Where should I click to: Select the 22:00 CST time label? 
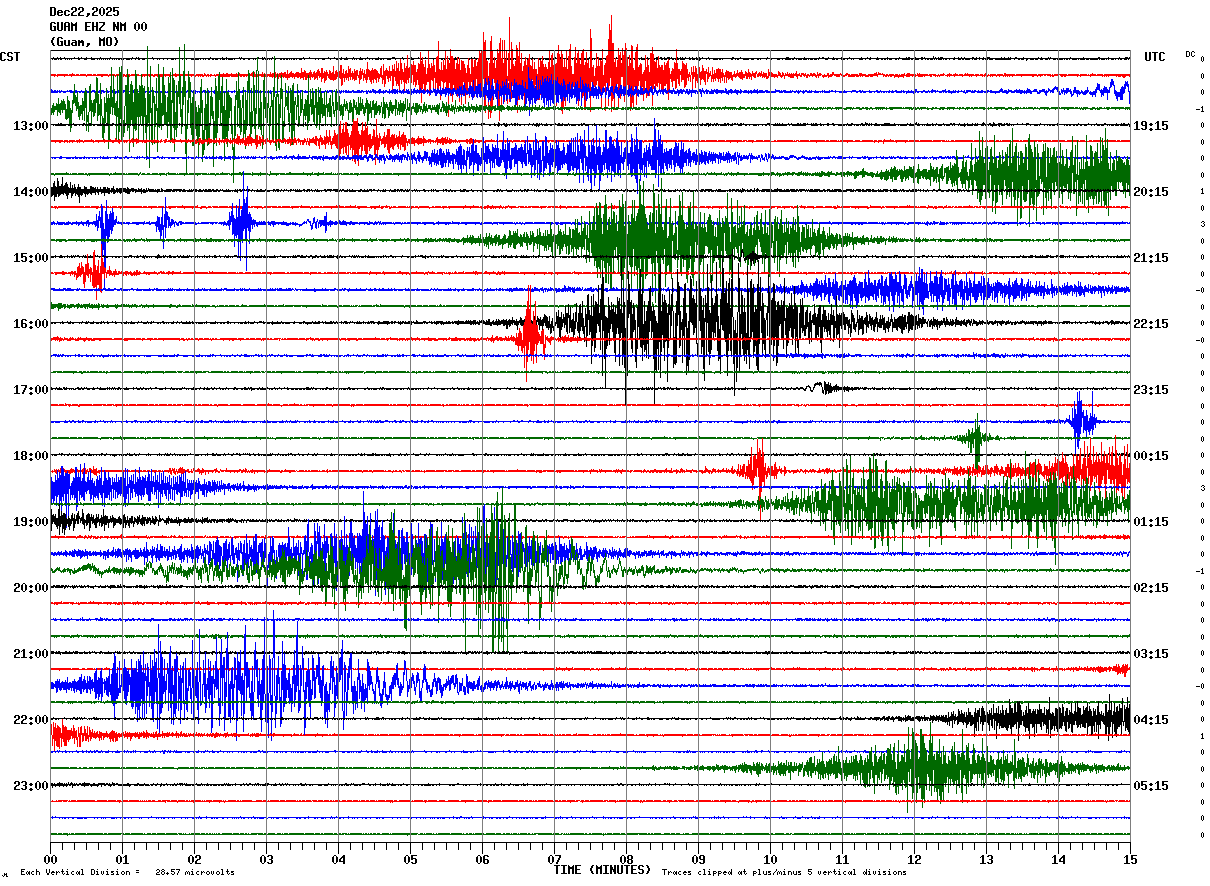click(31, 720)
